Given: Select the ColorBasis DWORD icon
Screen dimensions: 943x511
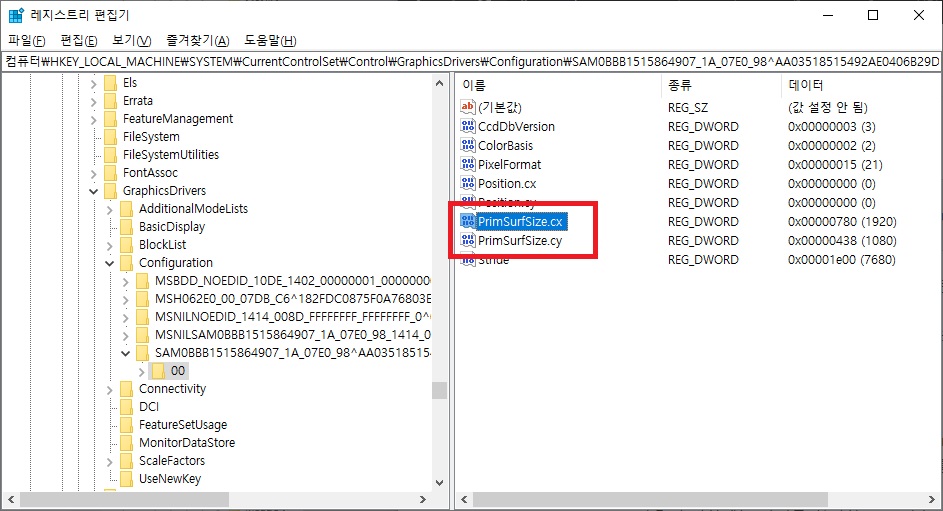Looking at the screenshot, I should pyautogui.click(x=467, y=145).
